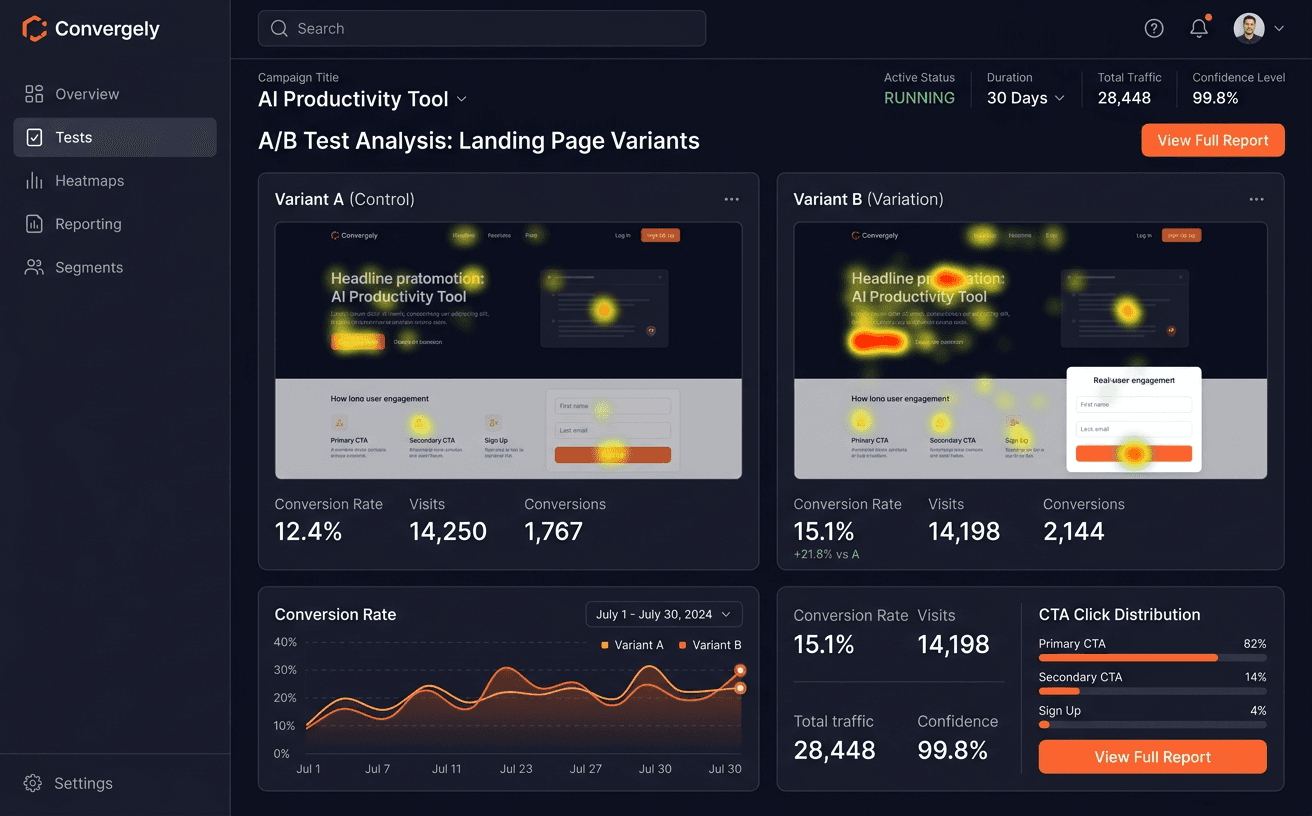The height and width of the screenshot is (816, 1312).
Task: Toggle Variant B in chart legend
Action: tap(710, 645)
